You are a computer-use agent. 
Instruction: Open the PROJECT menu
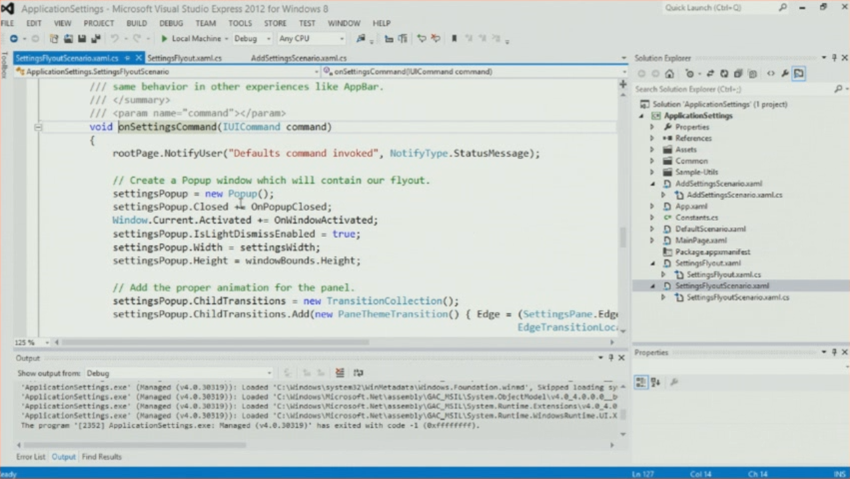click(x=99, y=23)
